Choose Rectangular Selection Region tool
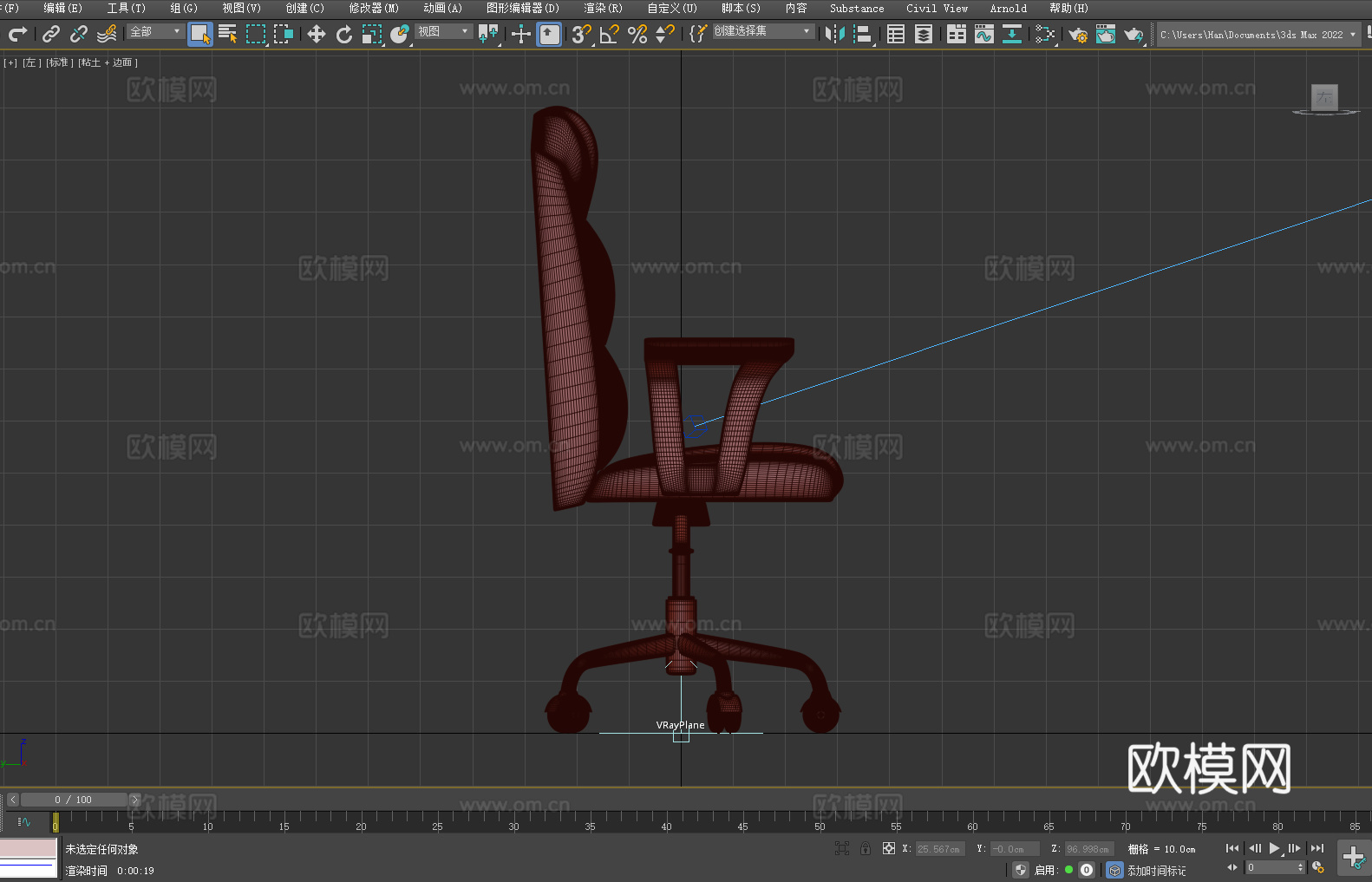The height and width of the screenshot is (882, 1372). coord(256,34)
